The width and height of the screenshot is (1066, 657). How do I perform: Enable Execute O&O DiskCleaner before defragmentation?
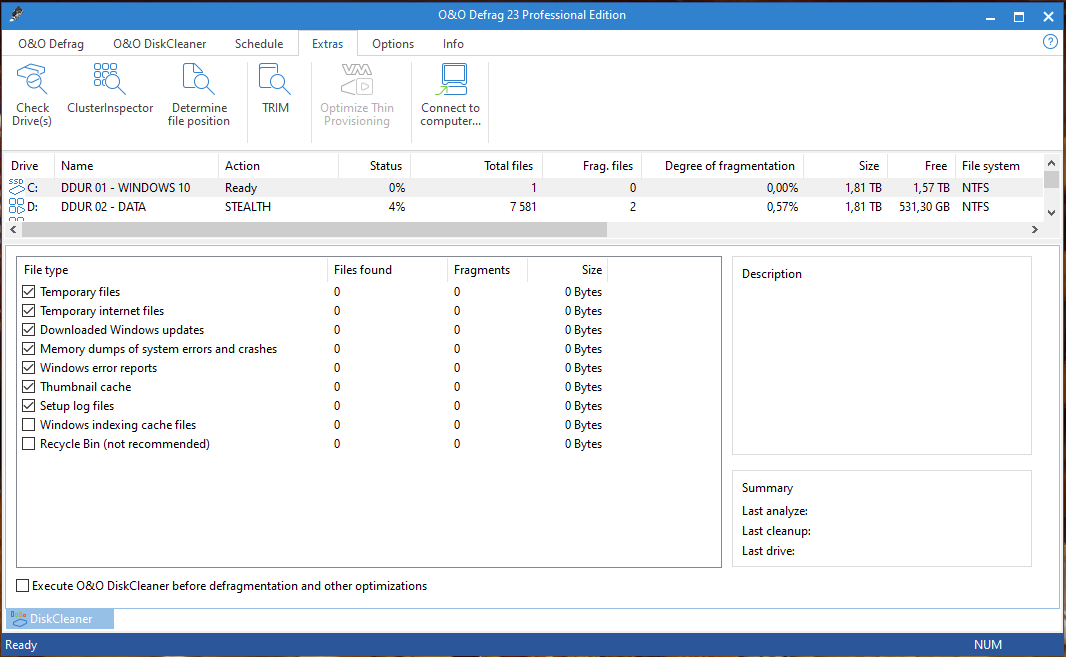(x=23, y=586)
